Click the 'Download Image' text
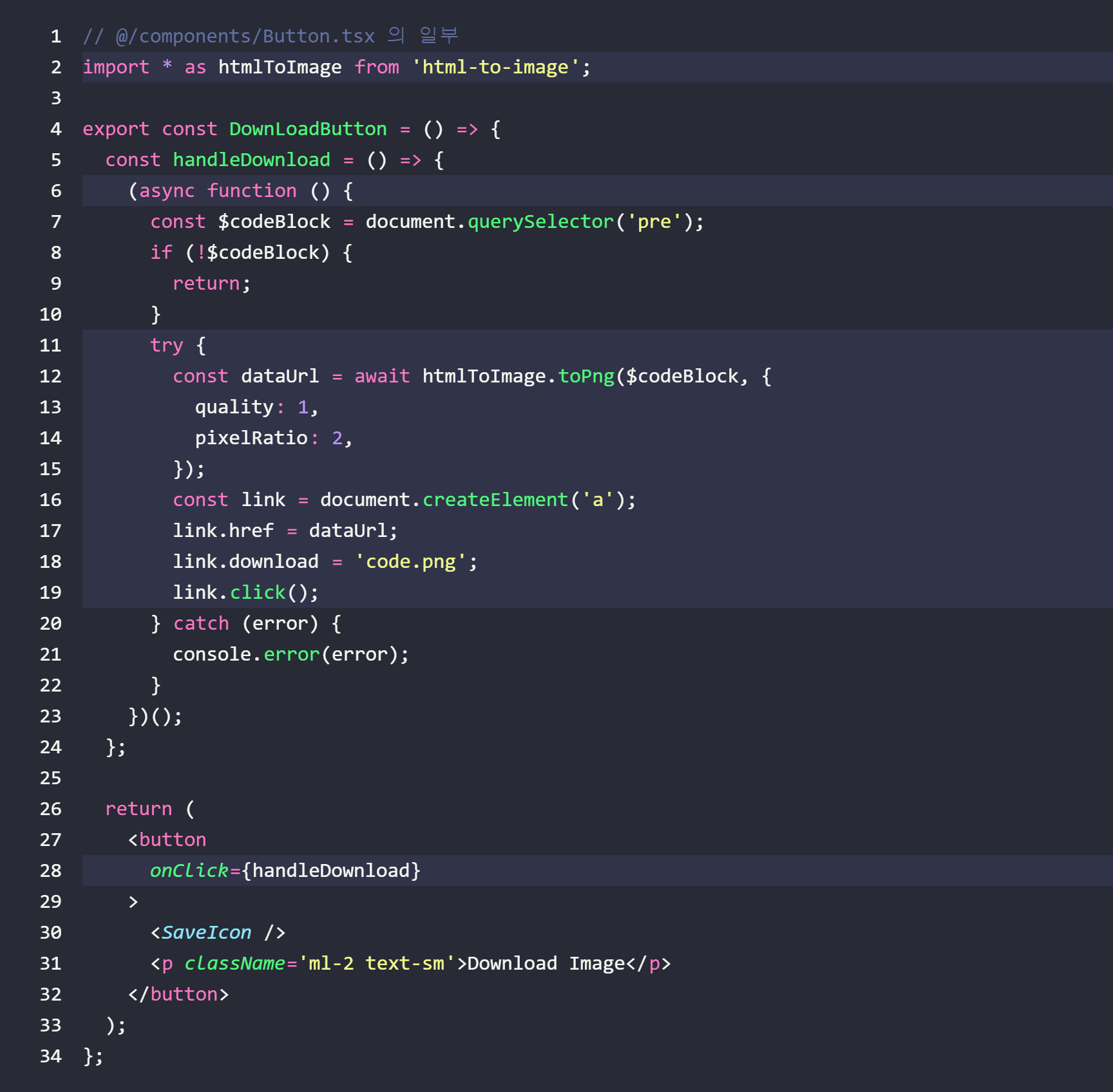Screen dimensions: 1113x1092 click(546, 963)
